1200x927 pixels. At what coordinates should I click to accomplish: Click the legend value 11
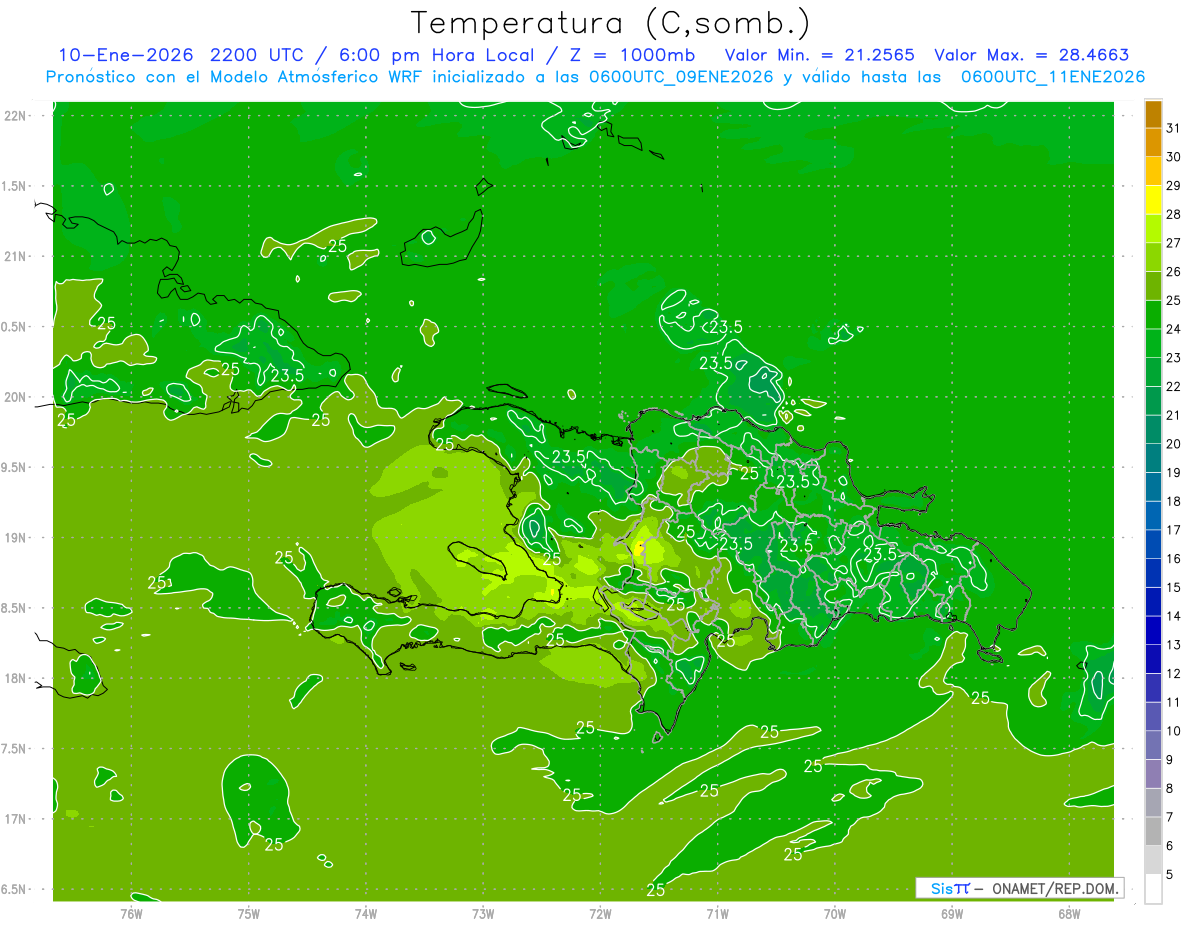pos(1174,702)
